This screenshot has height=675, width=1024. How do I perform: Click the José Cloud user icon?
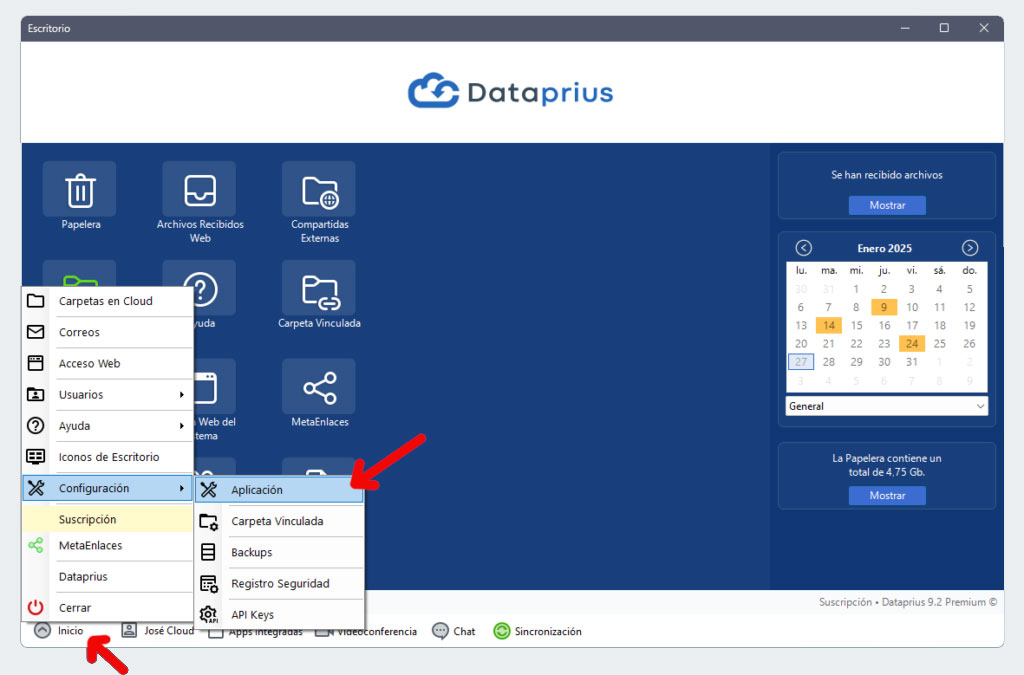pyautogui.click(x=129, y=631)
